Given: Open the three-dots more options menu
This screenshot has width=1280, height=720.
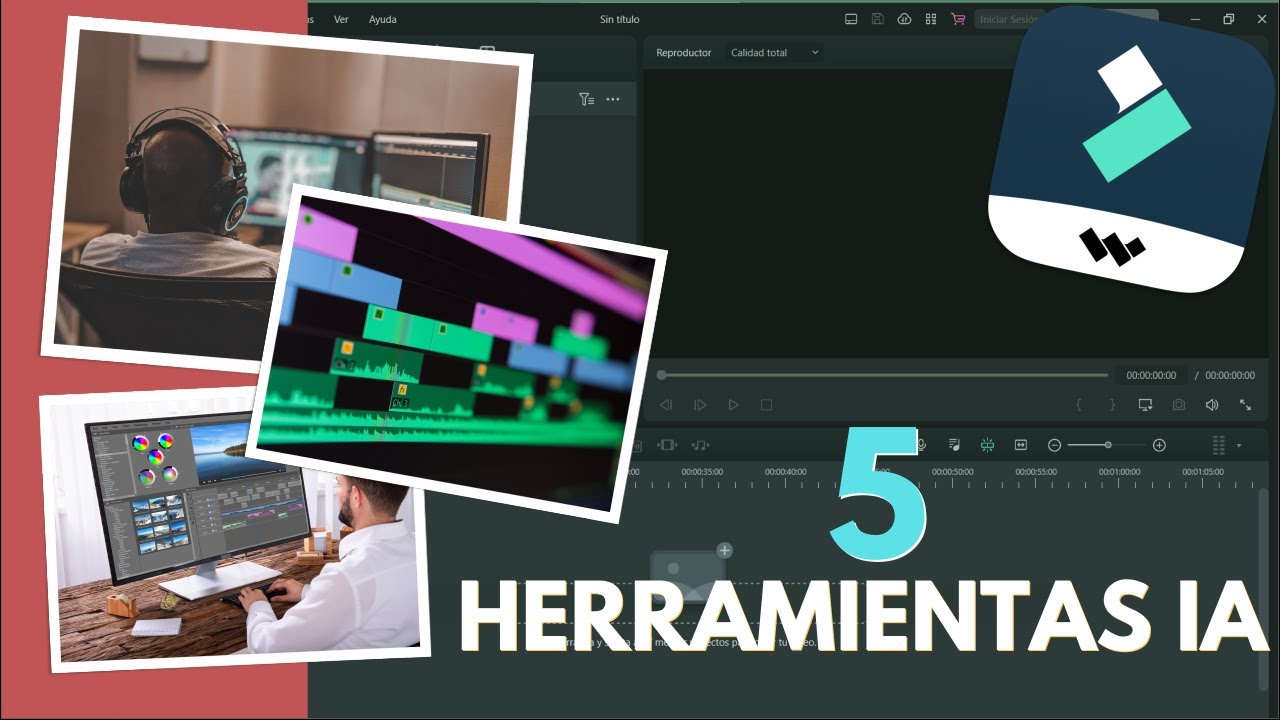Looking at the screenshot, I should click(x=613, y=99).
